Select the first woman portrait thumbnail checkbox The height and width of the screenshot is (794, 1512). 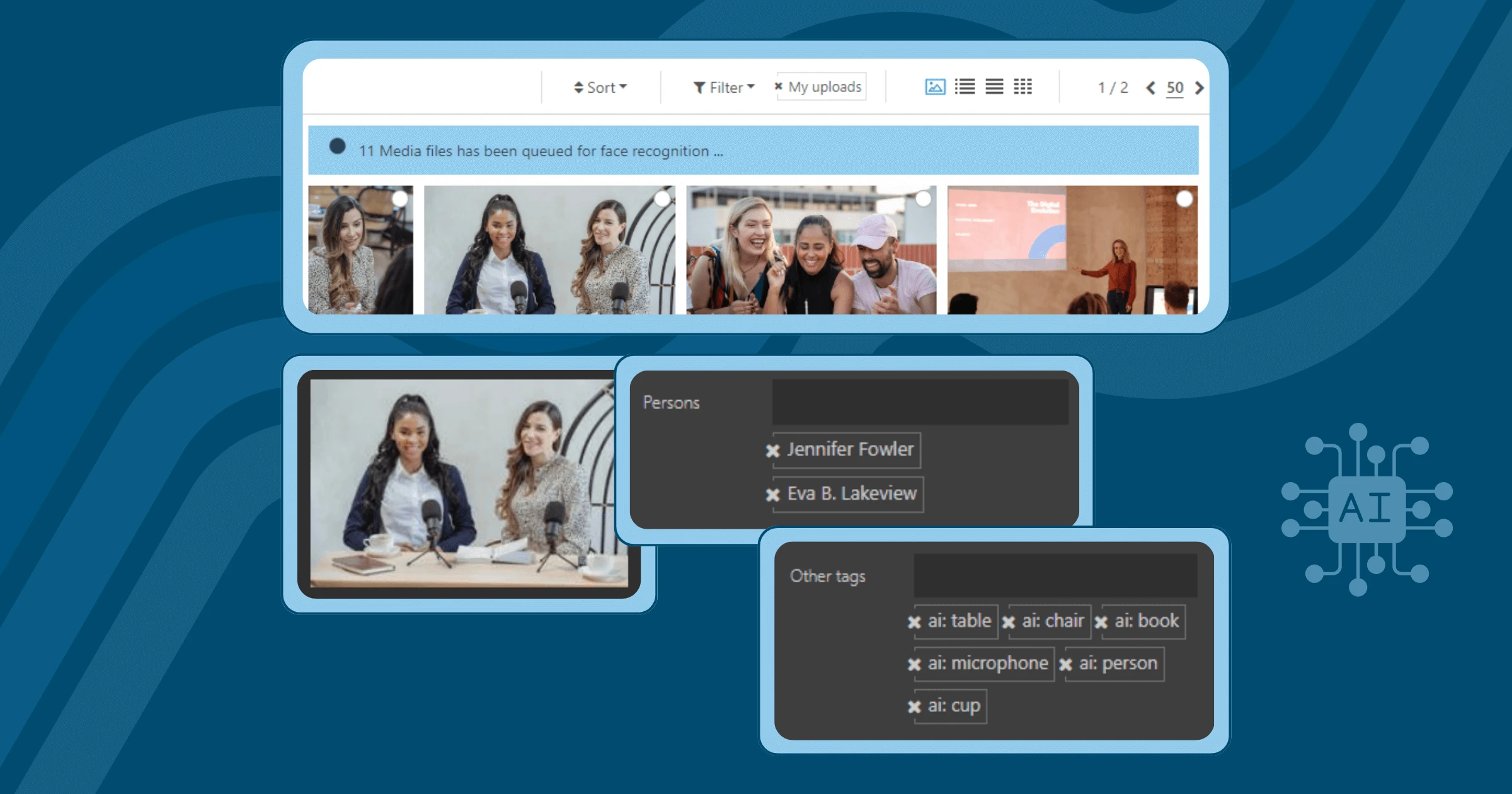pos(400,198)
